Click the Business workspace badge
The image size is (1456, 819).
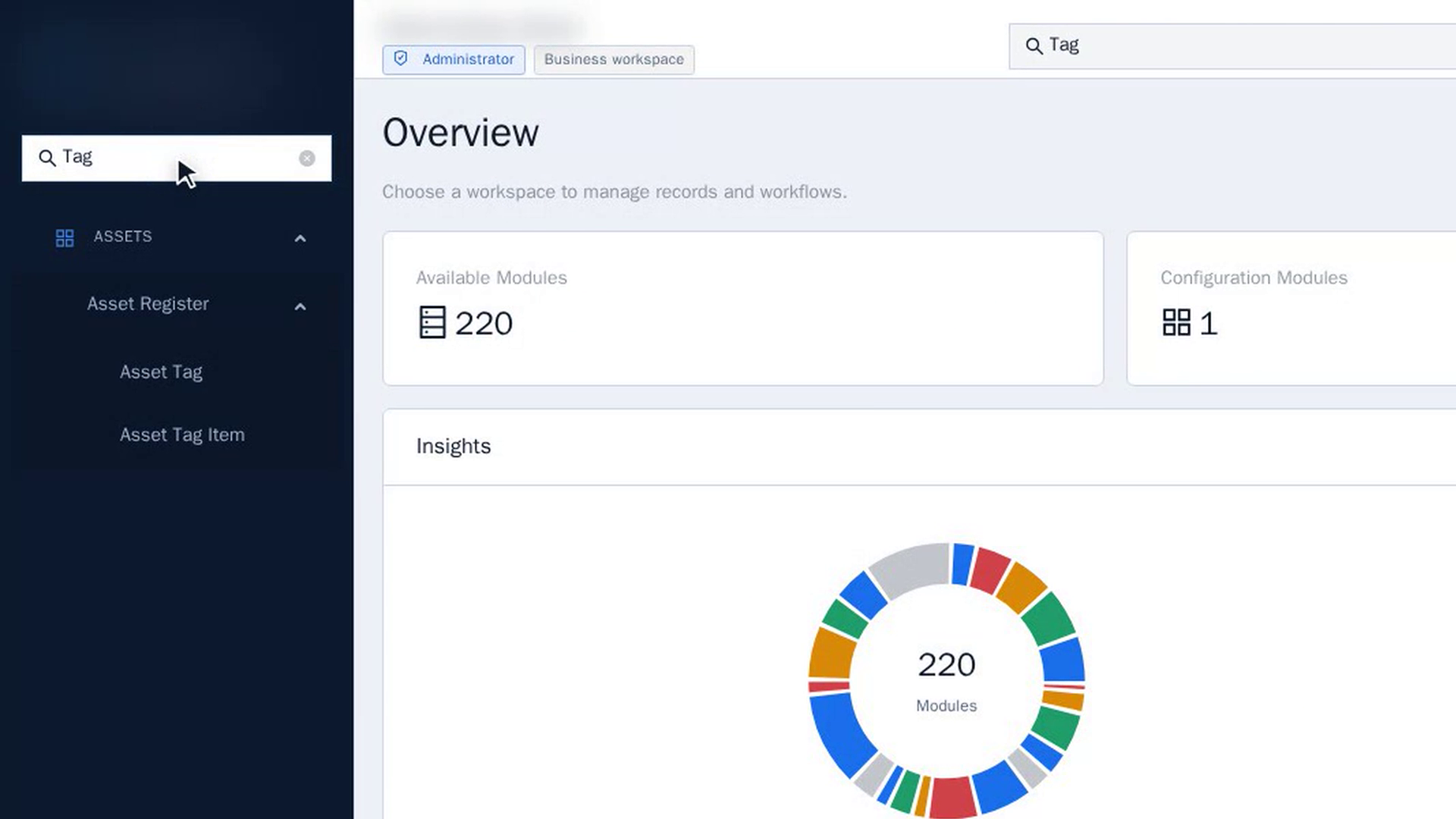(613, 59)
